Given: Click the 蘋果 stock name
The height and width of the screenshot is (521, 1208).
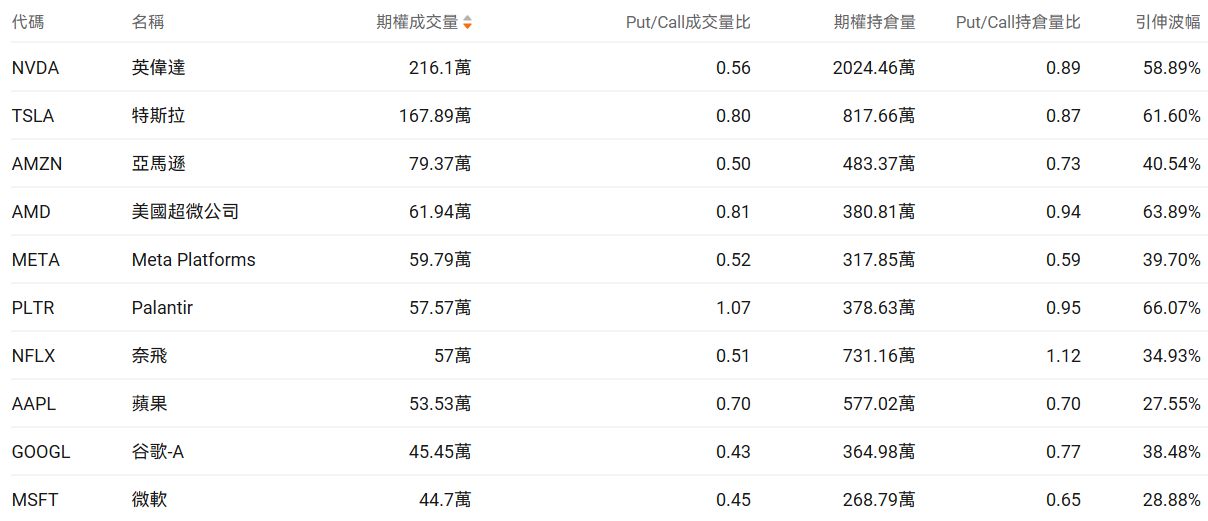Looking at the screenshot, I should point(149,404).
